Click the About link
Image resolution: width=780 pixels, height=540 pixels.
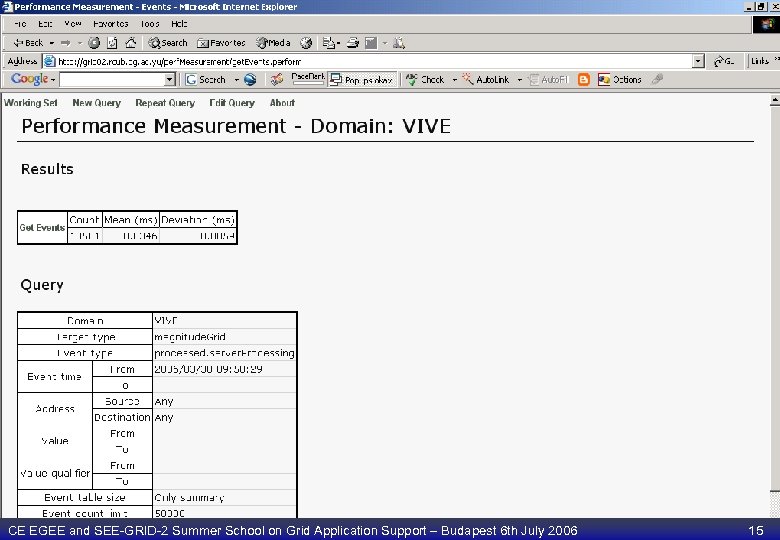coord(282,103)
